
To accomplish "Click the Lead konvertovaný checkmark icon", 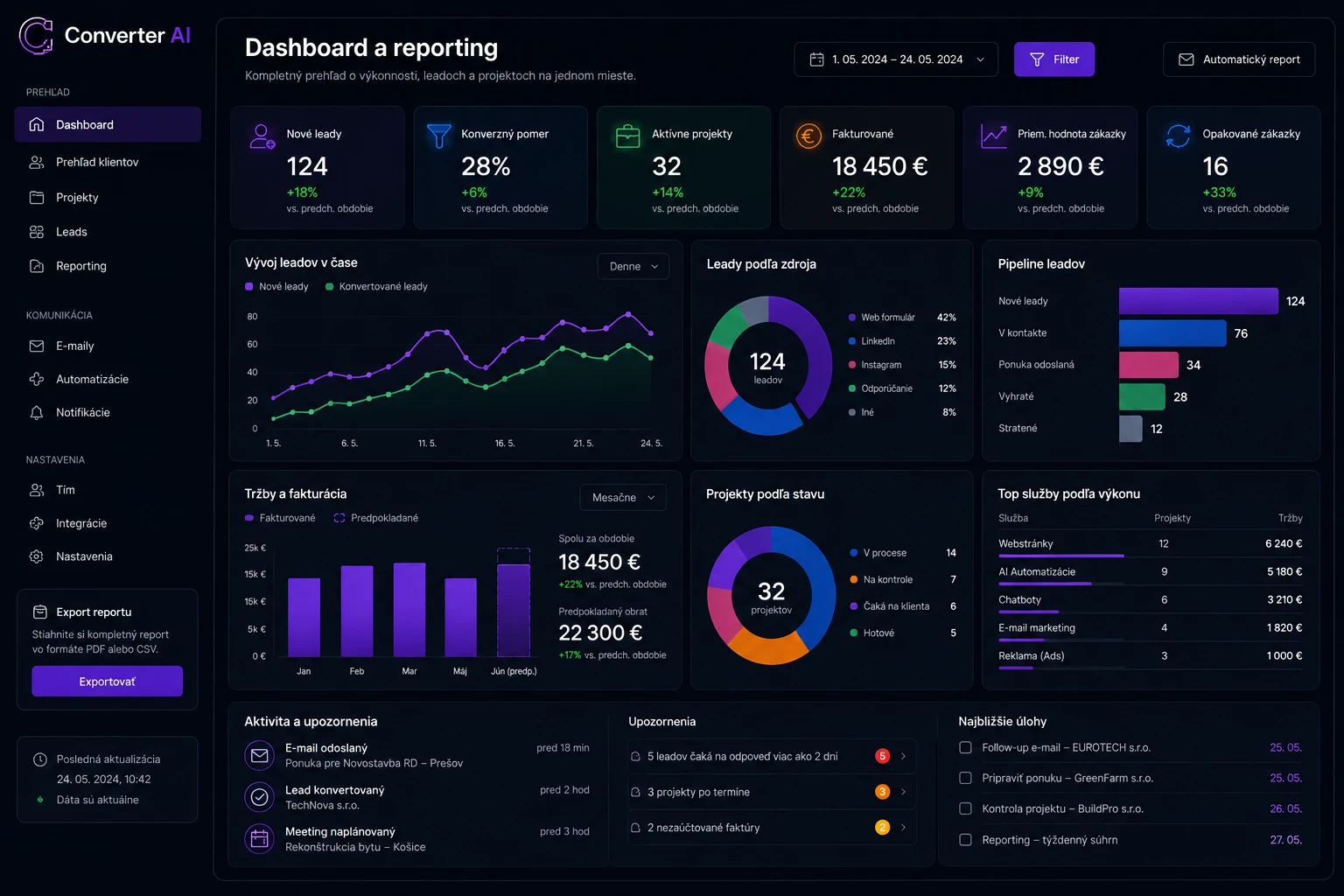I will pyautogui.click(x=260, y=797).
